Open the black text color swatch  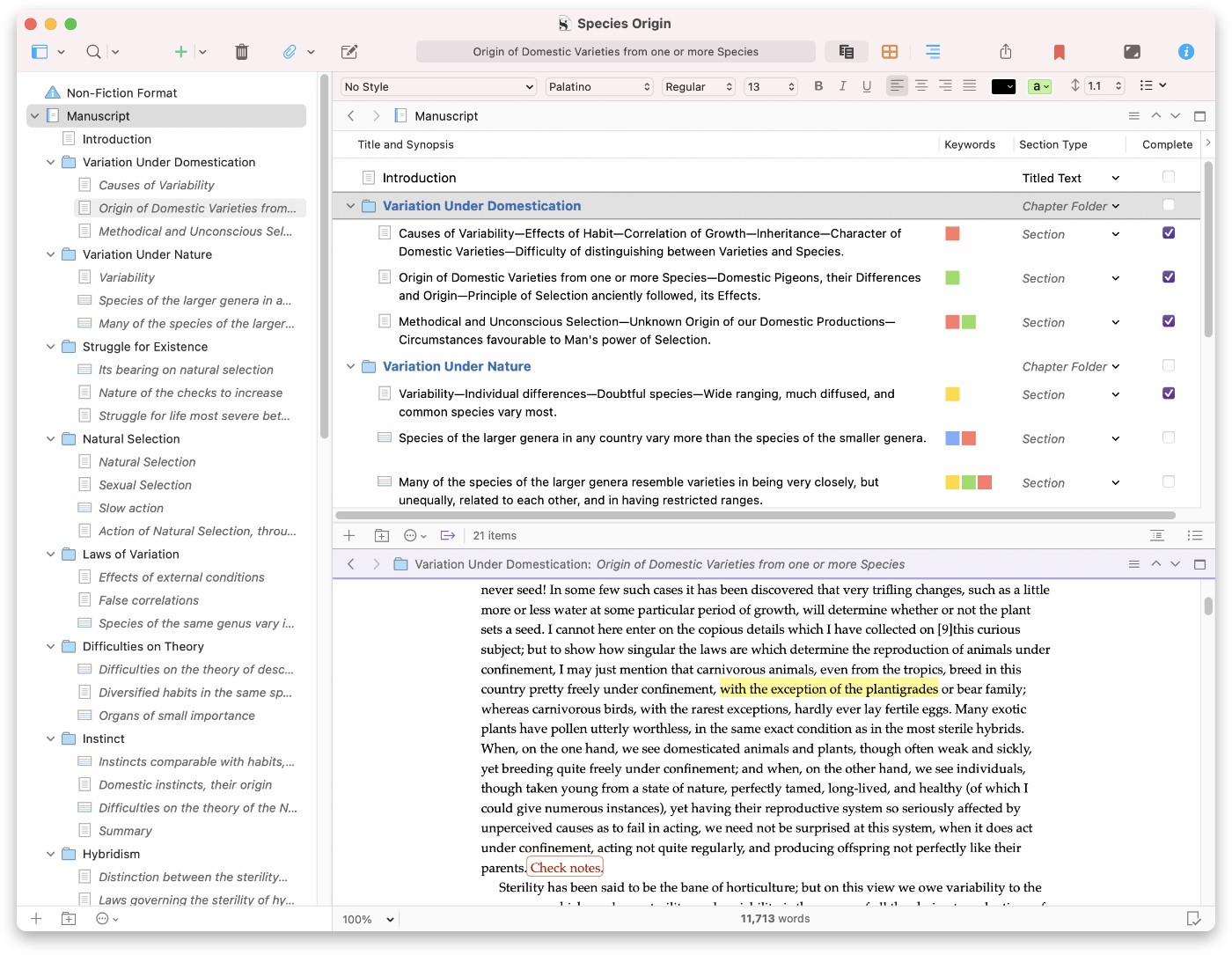tap(1003, 86)
